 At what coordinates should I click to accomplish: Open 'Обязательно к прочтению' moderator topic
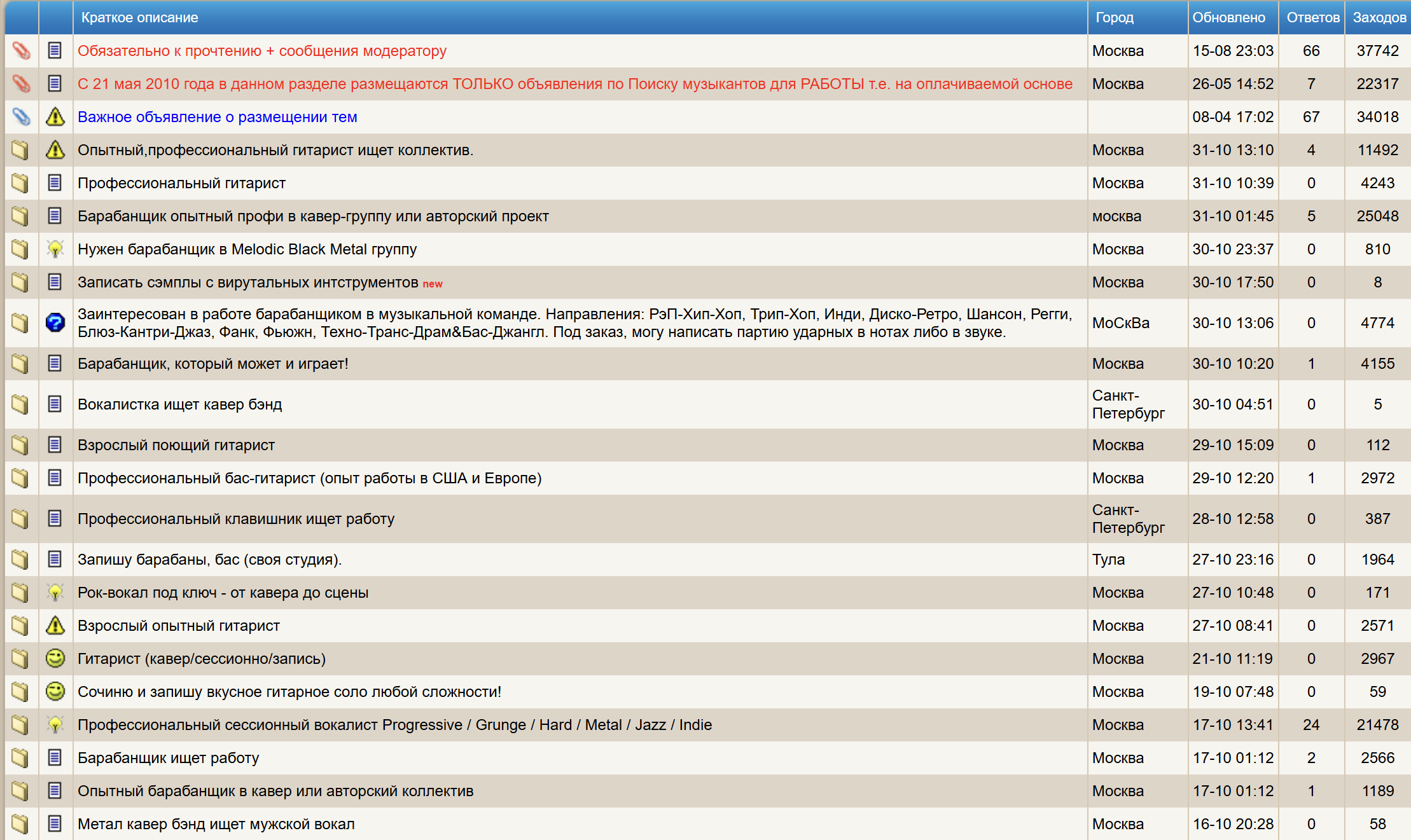(x=261, y=51)
